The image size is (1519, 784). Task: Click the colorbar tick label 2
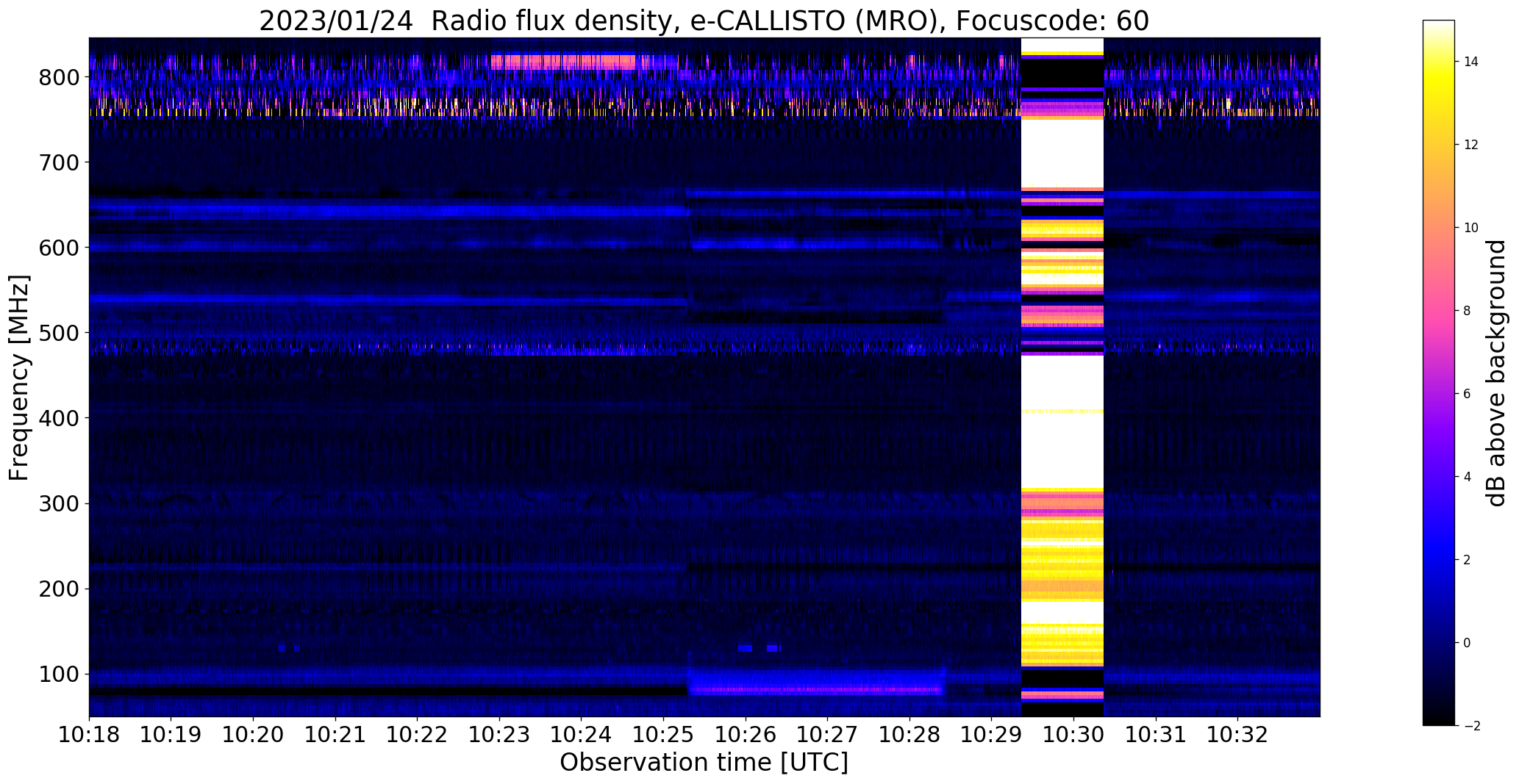(1468, 560)
